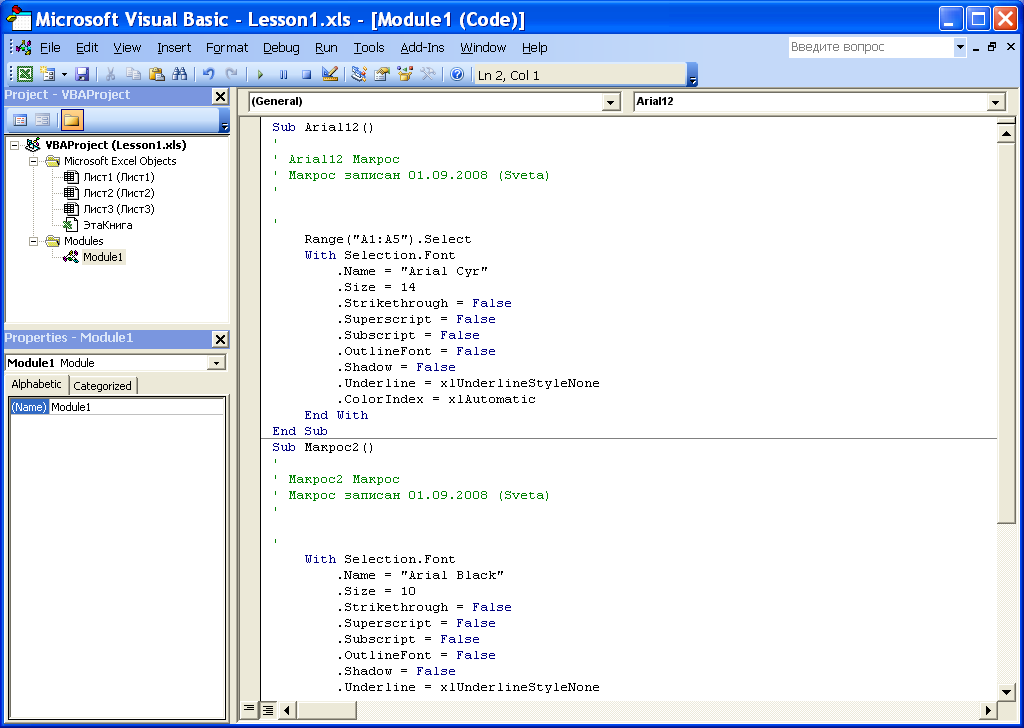1024x728 pixels.
Task: Select ЭтаКнига in the project tree
Action: pos(98,225)
